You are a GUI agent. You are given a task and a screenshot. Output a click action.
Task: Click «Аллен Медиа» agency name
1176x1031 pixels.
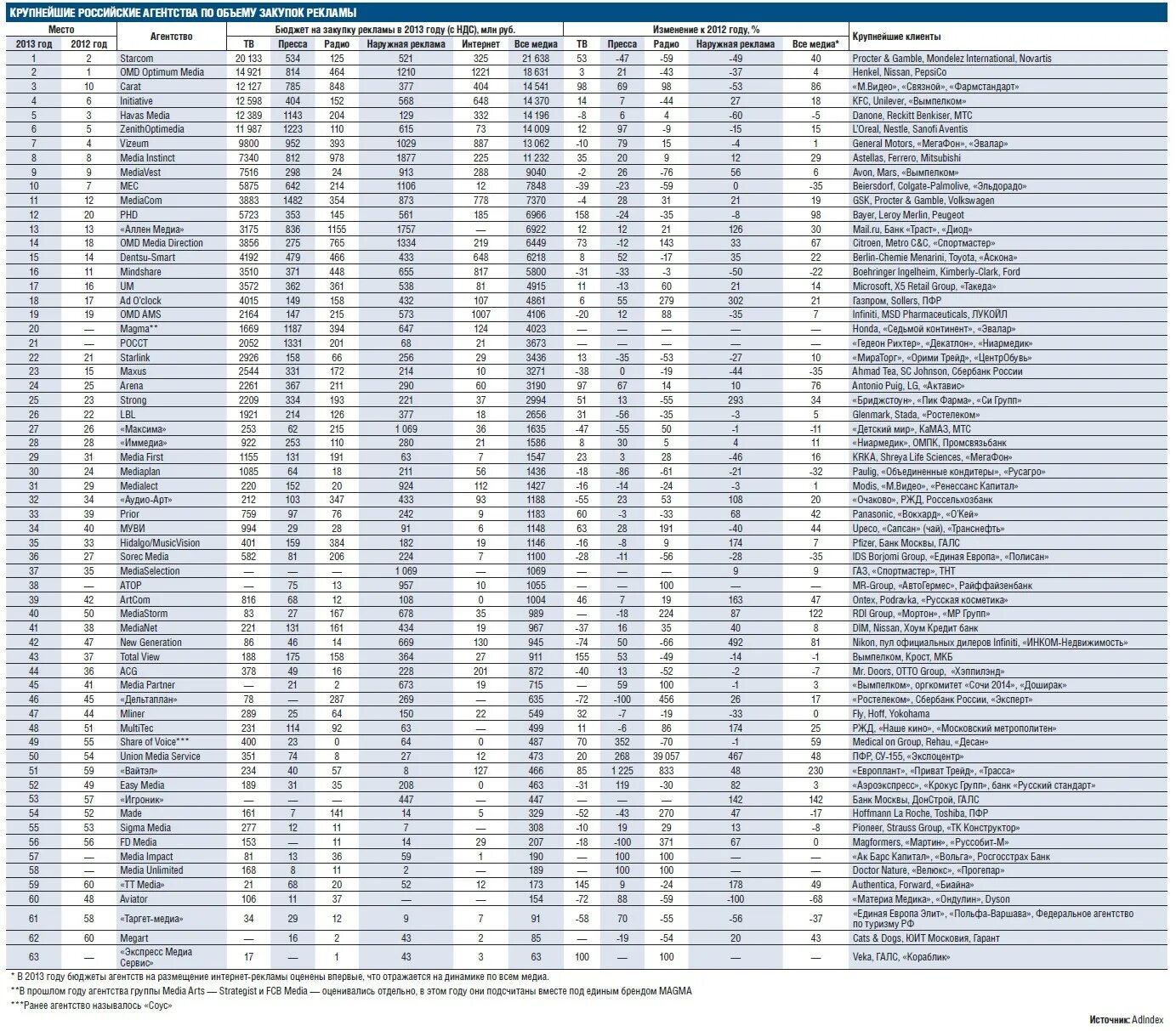[152, 229]
